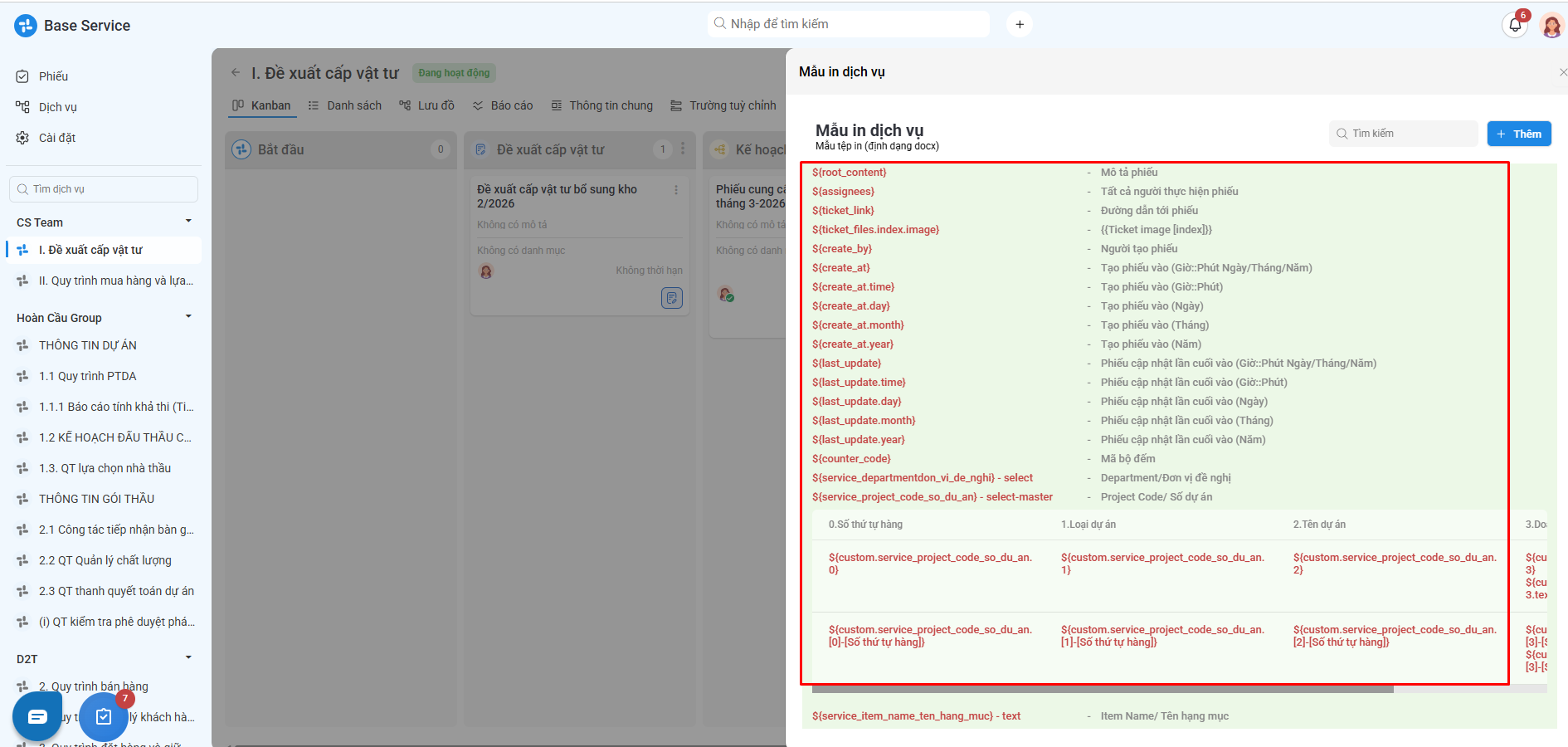This screenshot has width=1568, height=747.
Task: Click the ${last_update.time} variable
Action: coord(859,383)
